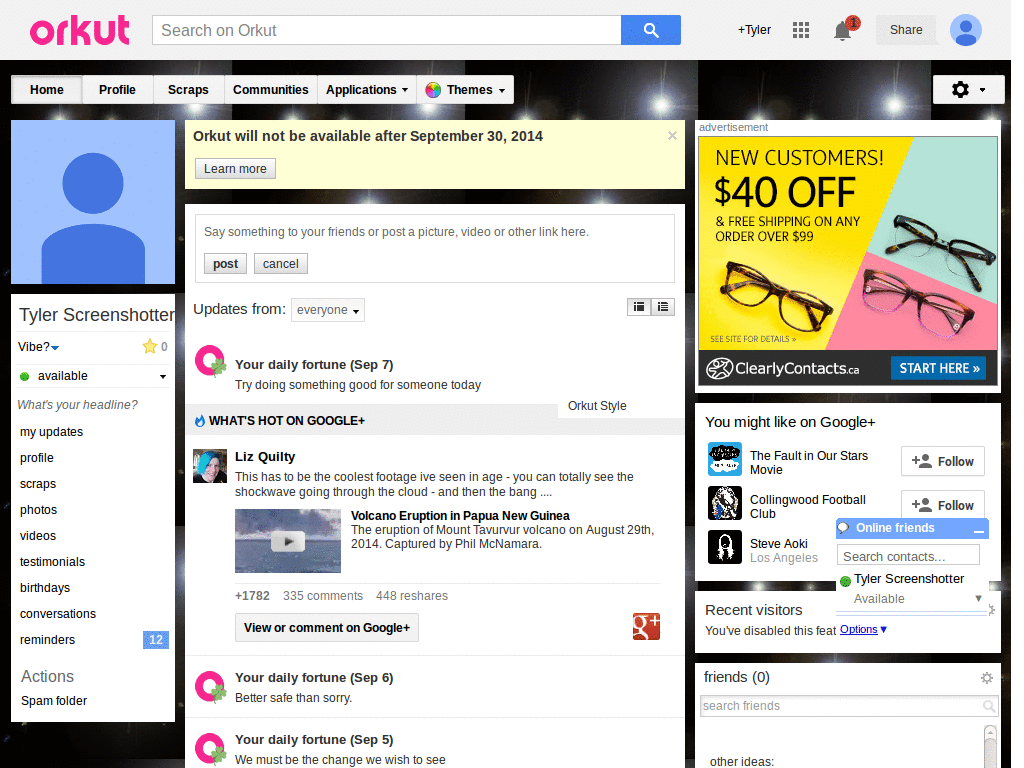This screenshot has width=1024, height=768.
Task: Open the Communities tab
Action: (x=270, y=89)
